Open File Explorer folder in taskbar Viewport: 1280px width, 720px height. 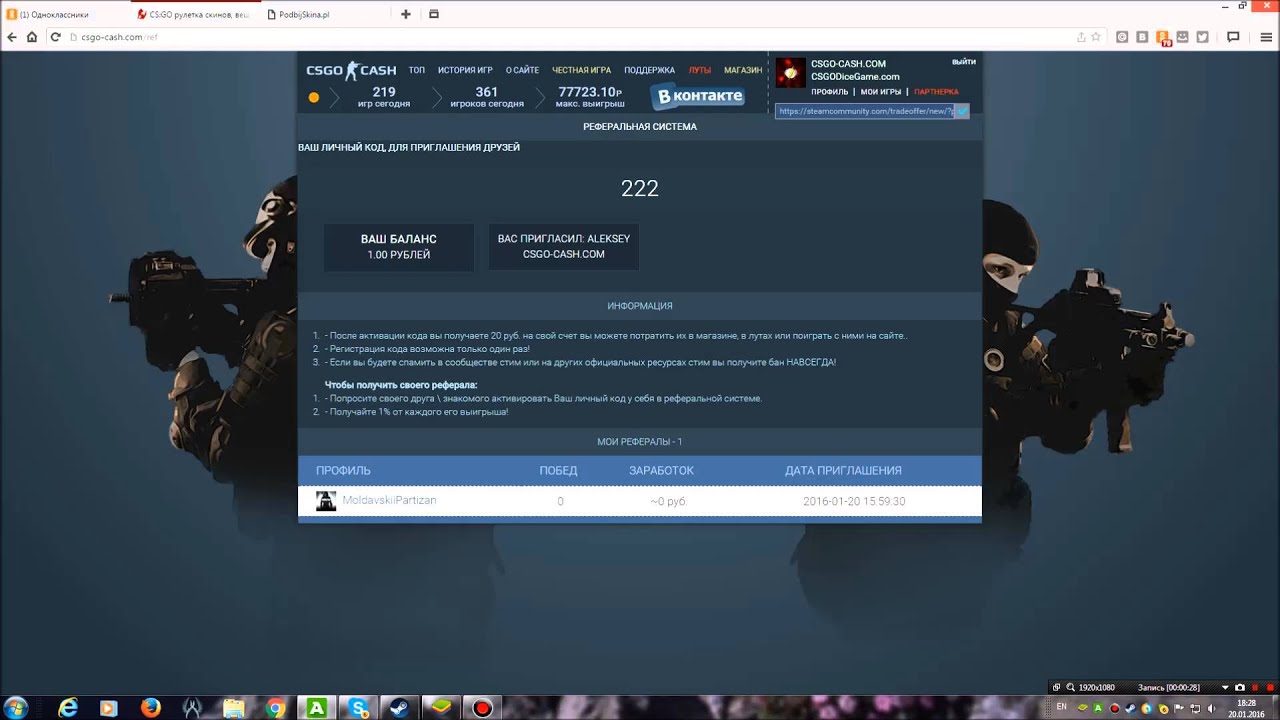(x=234, y=708)
